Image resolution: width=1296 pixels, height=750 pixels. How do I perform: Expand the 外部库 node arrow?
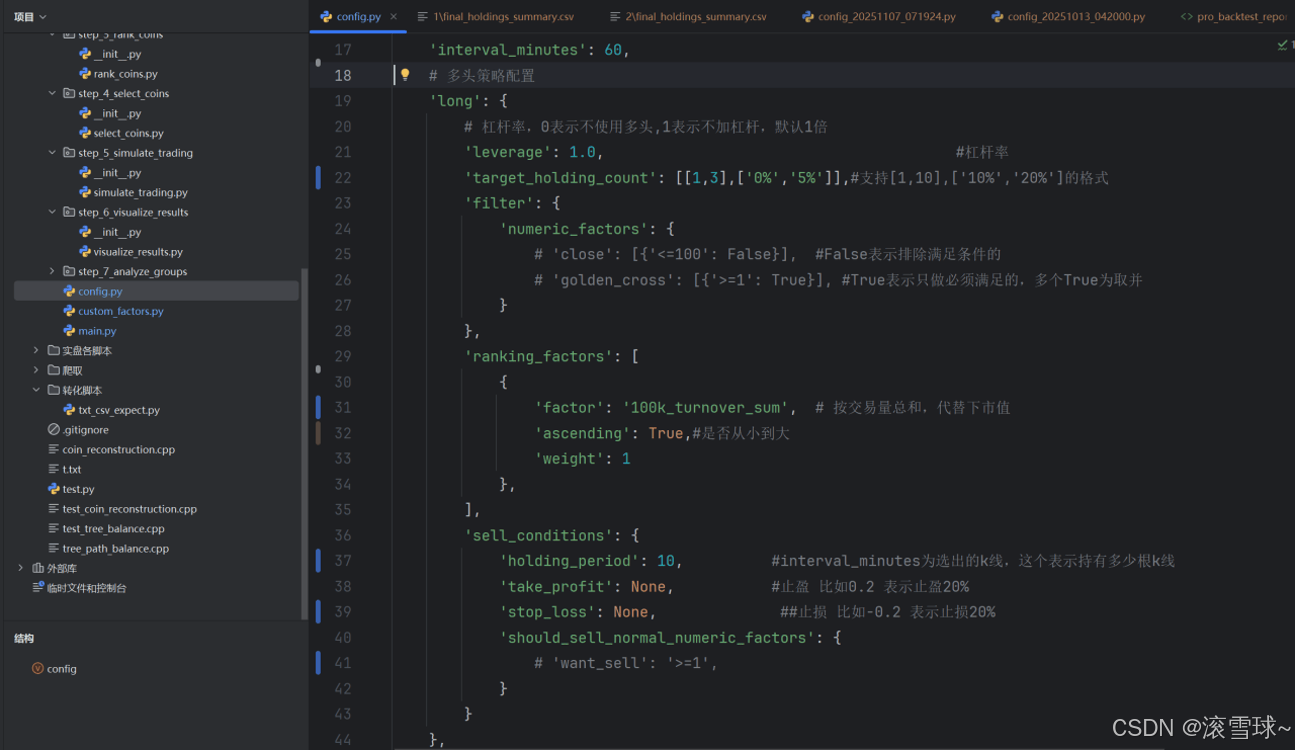[21, 568]
